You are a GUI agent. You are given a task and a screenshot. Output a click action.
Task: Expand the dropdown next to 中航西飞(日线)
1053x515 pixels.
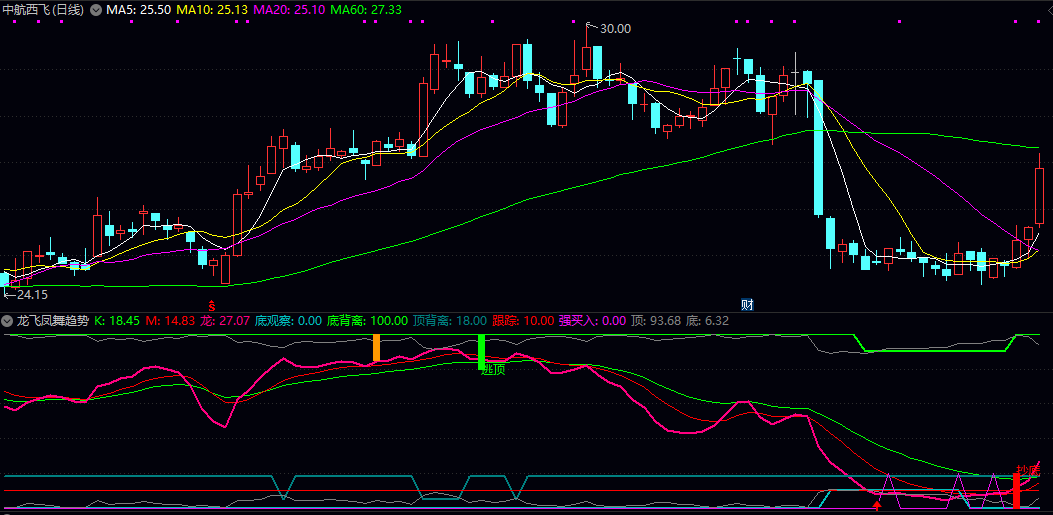95,9
